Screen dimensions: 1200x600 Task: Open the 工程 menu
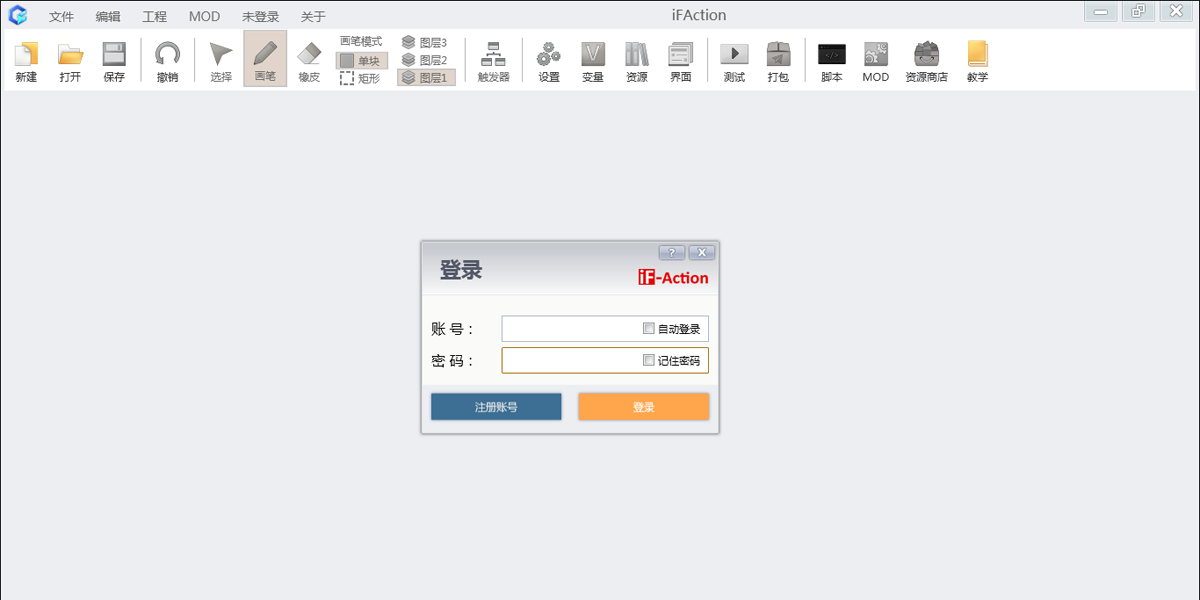click(154, 16)
